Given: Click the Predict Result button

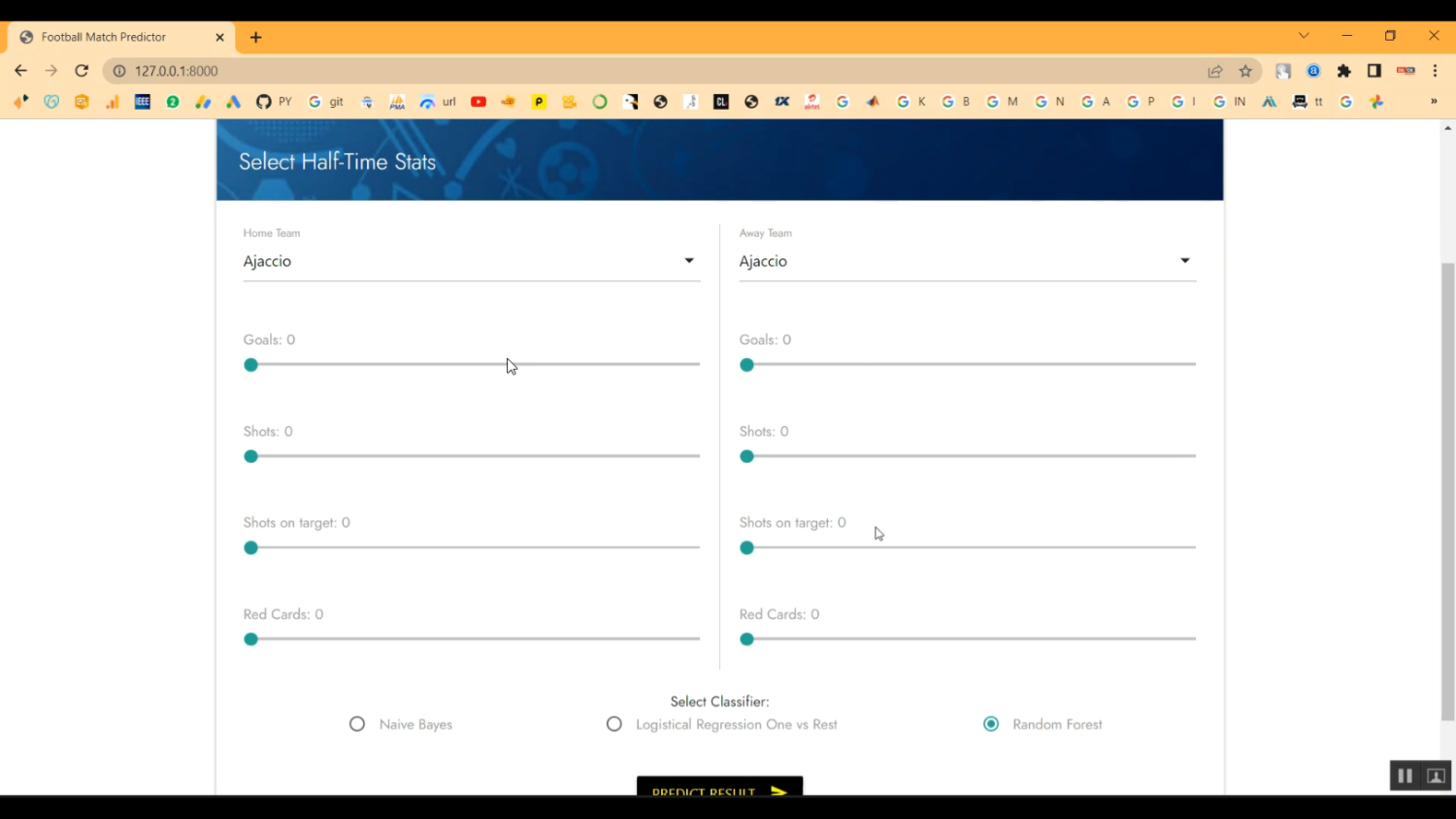Looking at the screenshot, I should point(719,787).
